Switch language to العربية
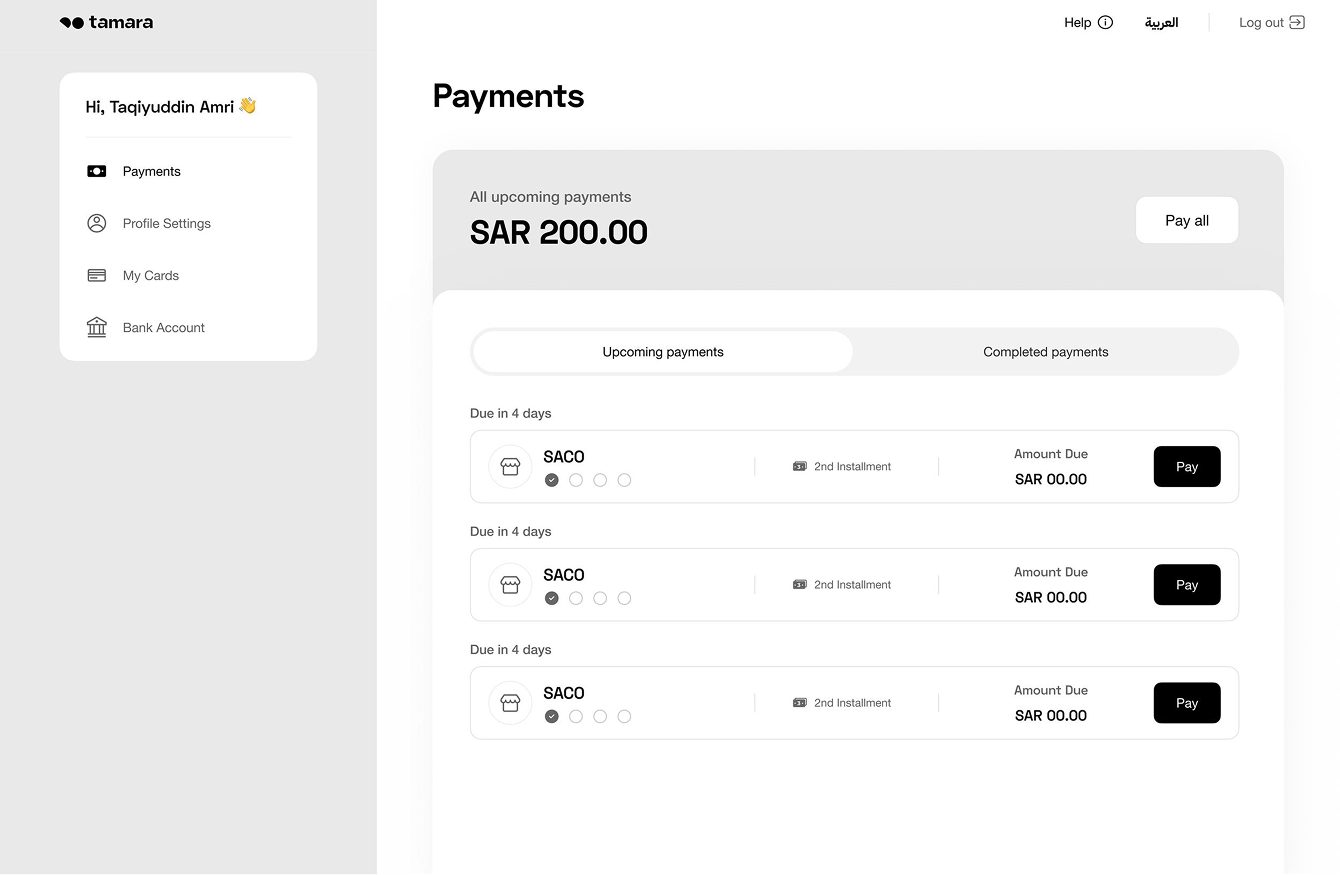 pos(1162,22)
